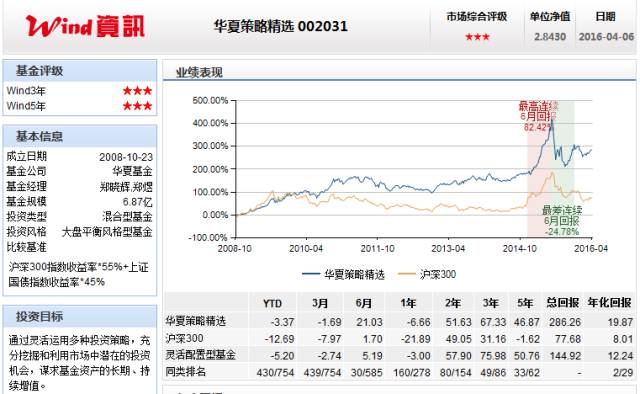Click the fund manager names 郑晓辉,郑煜
Viewport: 640px width, 394px height.
tap(126, 187)
